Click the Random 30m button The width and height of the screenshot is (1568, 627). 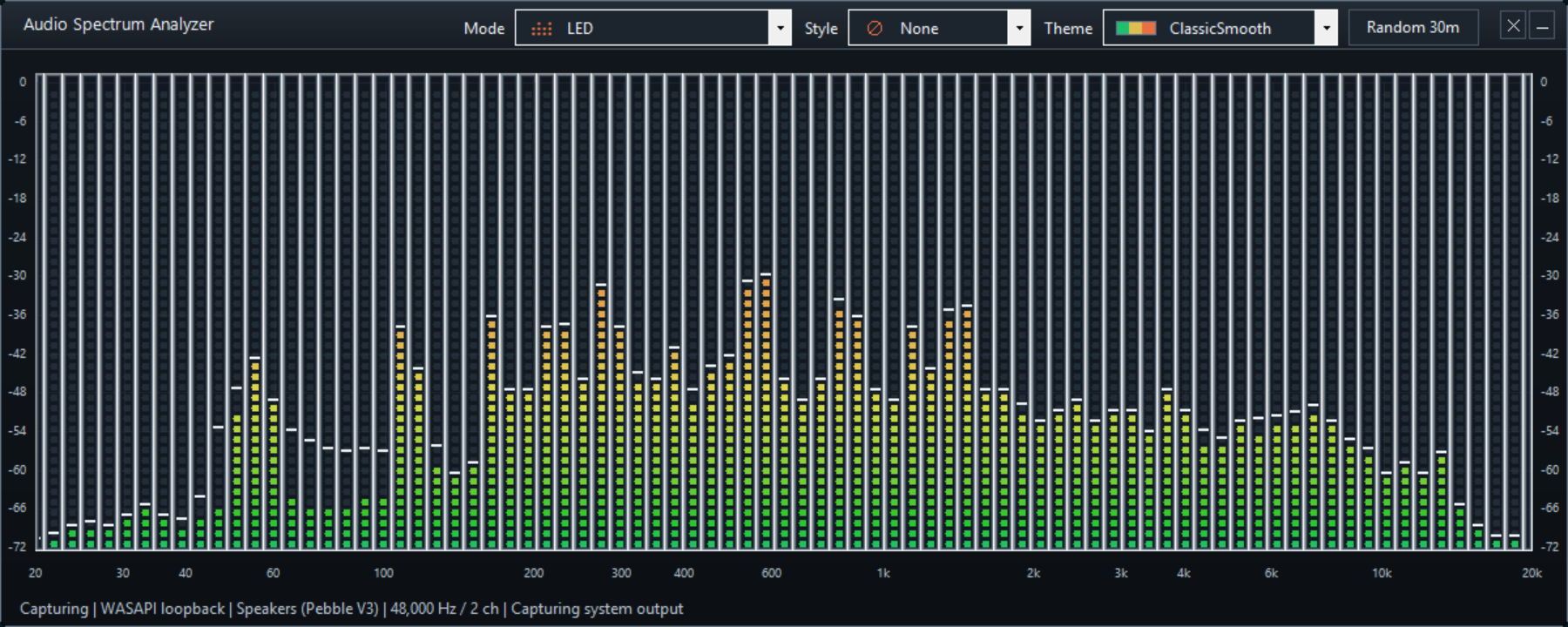coord(1413,27)
